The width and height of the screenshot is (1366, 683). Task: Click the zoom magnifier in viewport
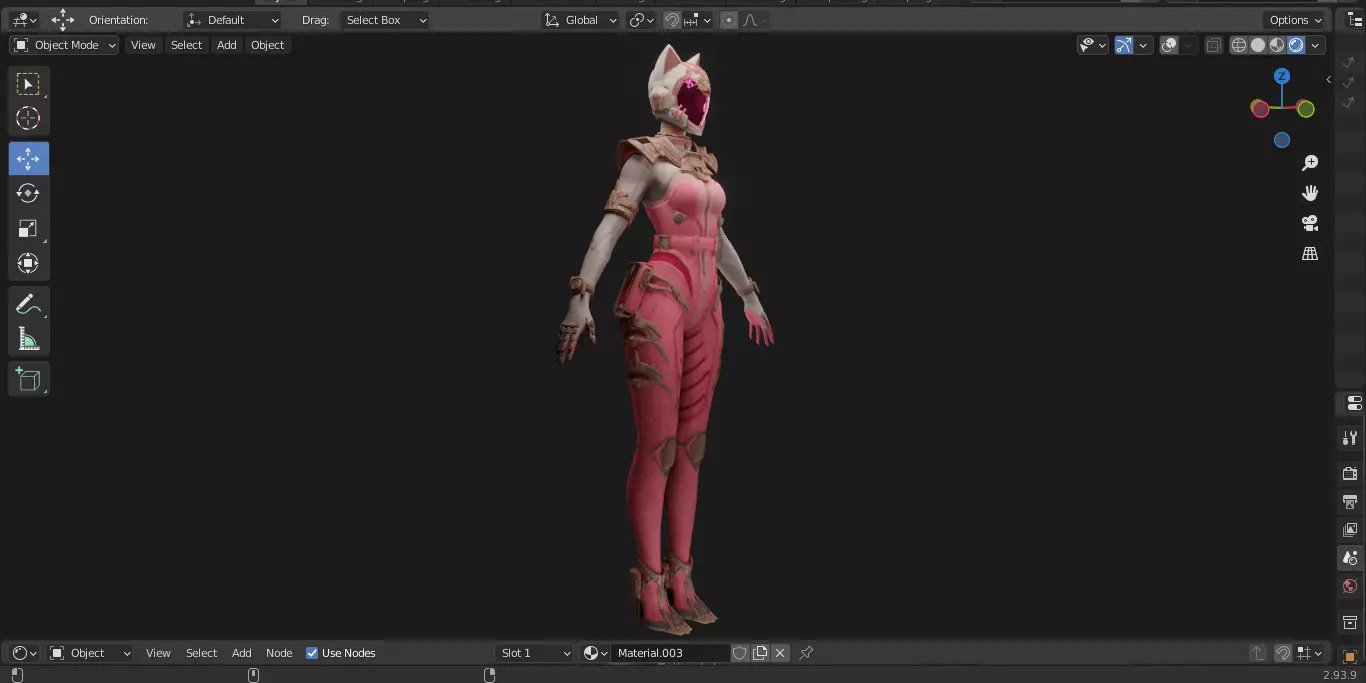(x=1310, y=163)
